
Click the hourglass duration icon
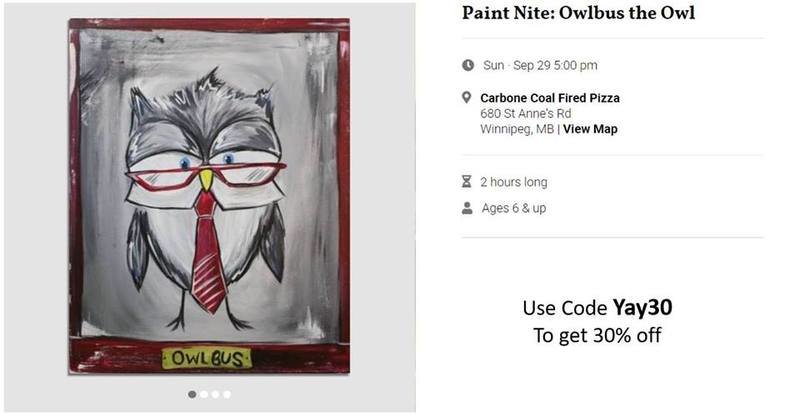pos(466,182)
